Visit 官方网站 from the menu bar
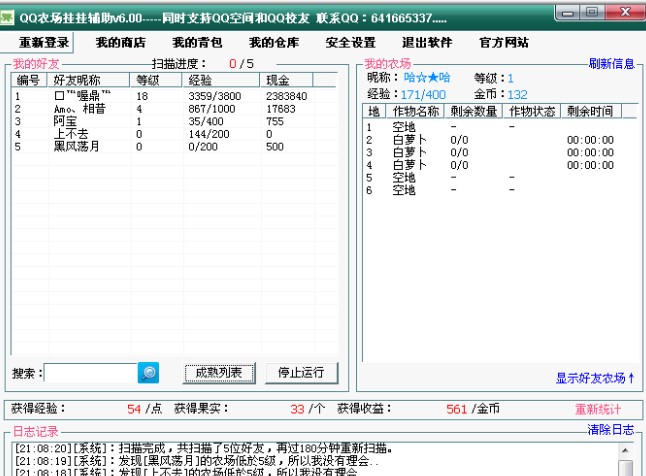Viewport: 646px width, 476px height. [x=504, y=43]
